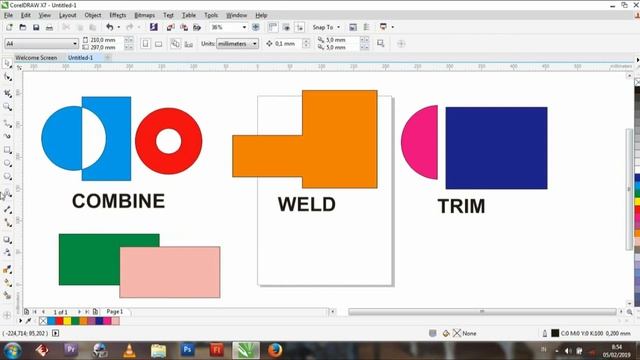
Task: Go to previous page arrow
Action: point(43,312)
